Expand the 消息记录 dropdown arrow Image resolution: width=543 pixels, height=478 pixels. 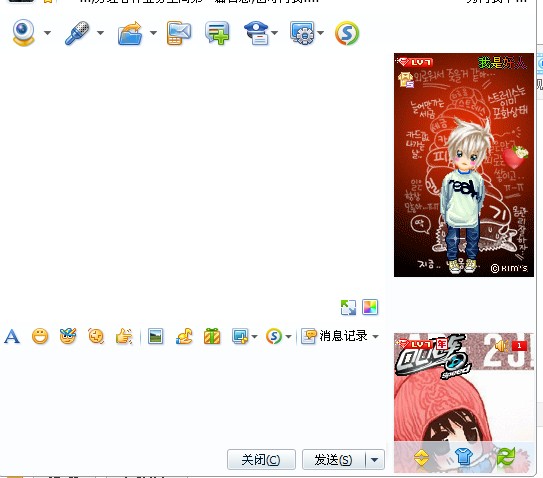coord(375,336)
